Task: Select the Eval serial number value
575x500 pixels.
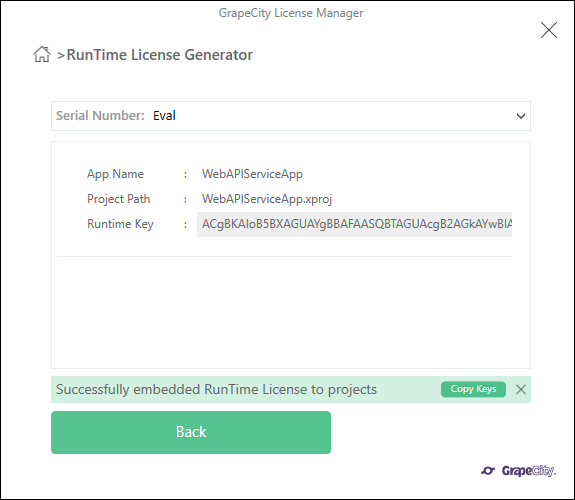Action: coord(164,116)
